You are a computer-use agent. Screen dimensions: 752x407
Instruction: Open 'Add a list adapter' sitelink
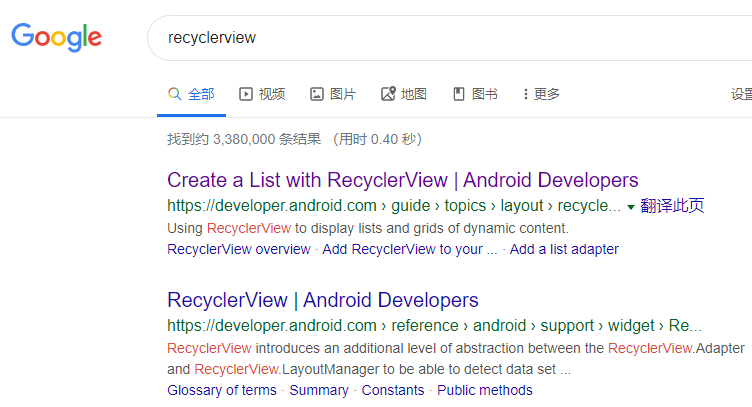pyautogui.click(x=564, y=249)
